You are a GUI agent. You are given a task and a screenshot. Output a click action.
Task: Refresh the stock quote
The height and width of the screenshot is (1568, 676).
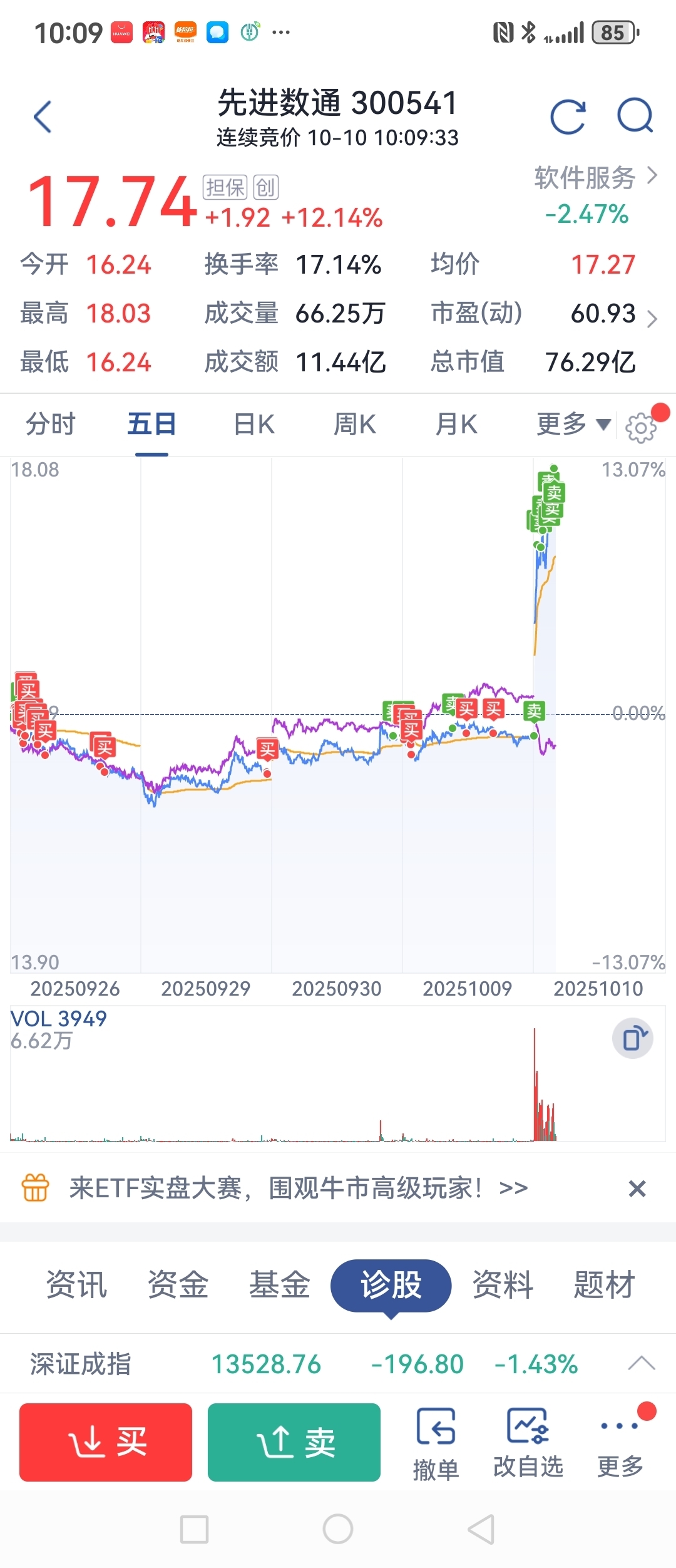pos(568,117)
